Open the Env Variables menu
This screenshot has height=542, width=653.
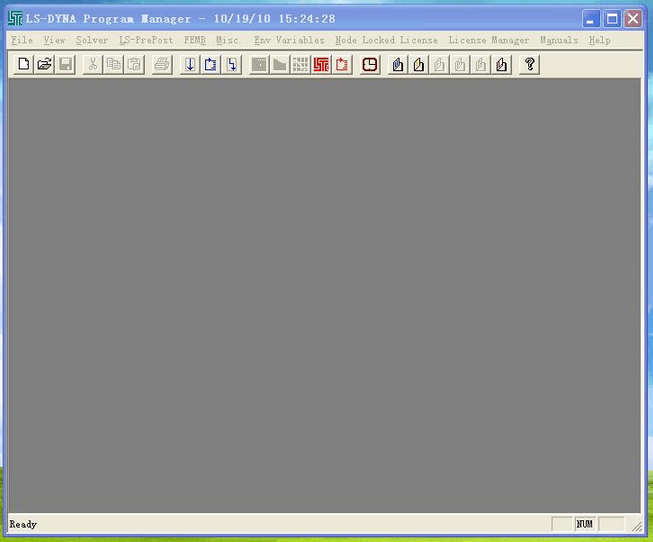click(x=289, y=40)
